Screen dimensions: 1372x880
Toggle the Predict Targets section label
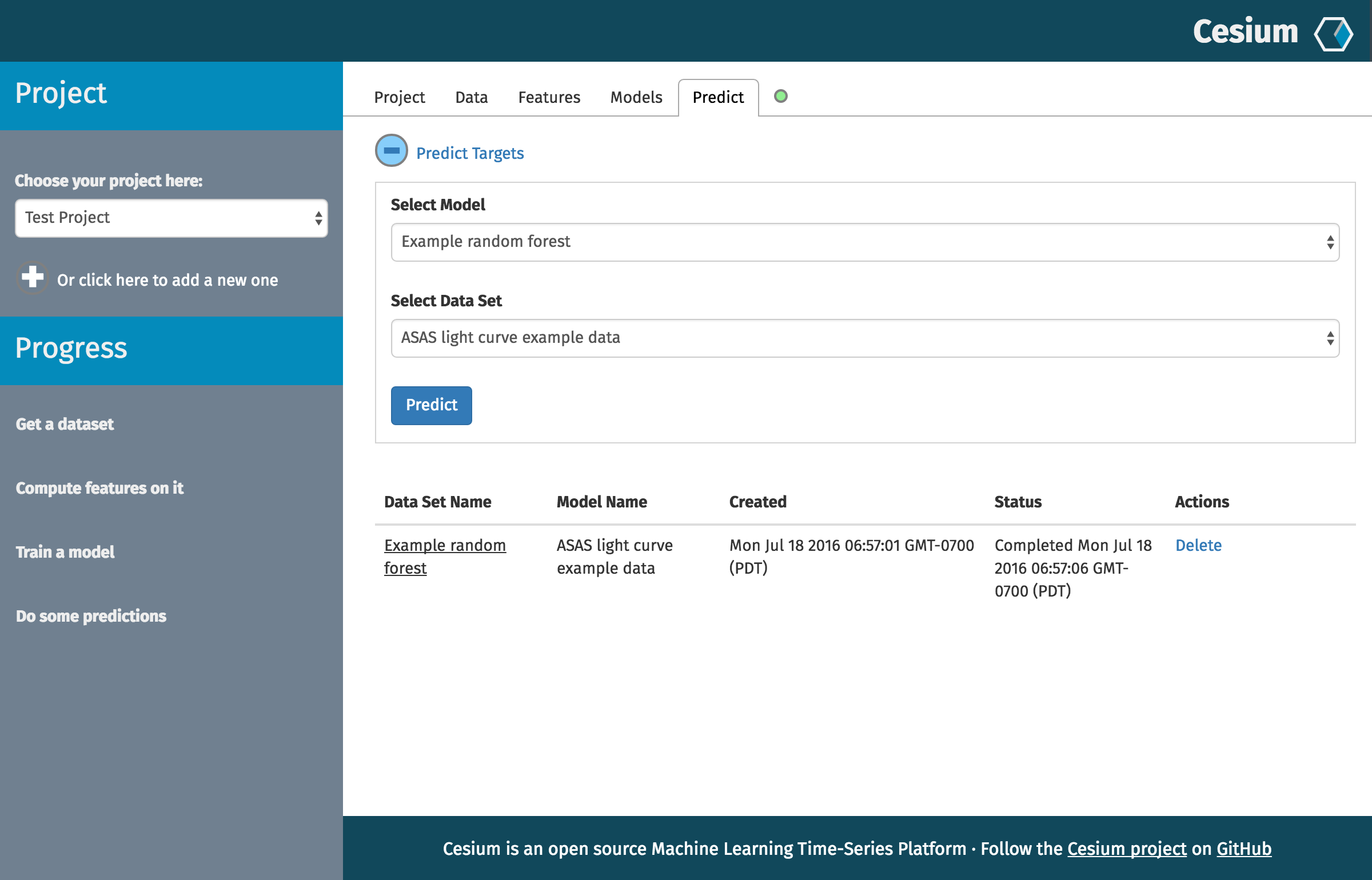tap(470, 153)
